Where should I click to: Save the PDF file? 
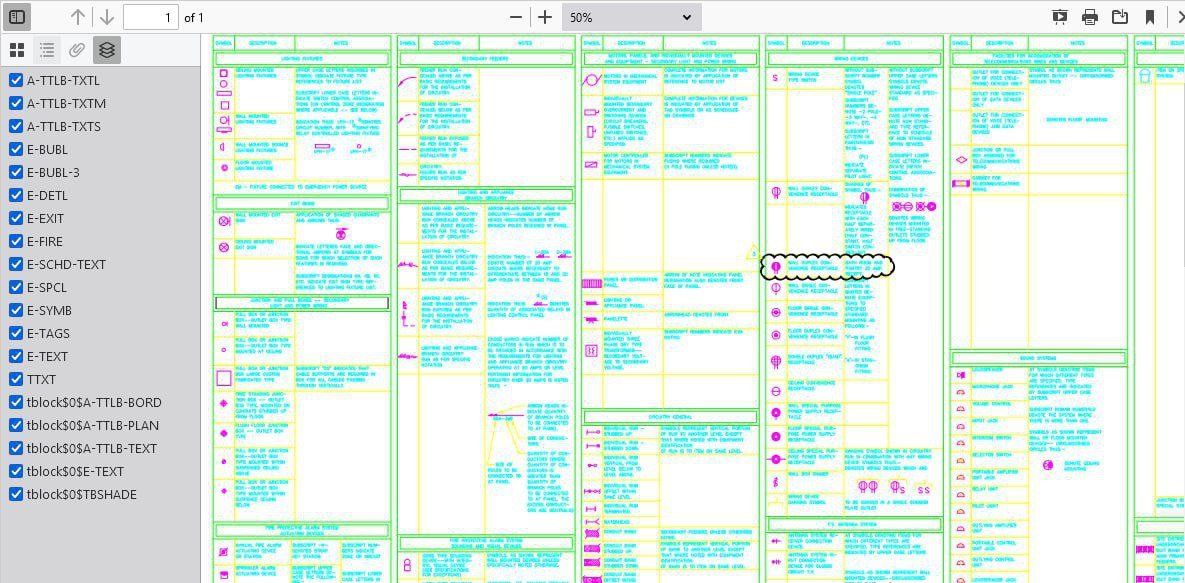point(1120,17)
